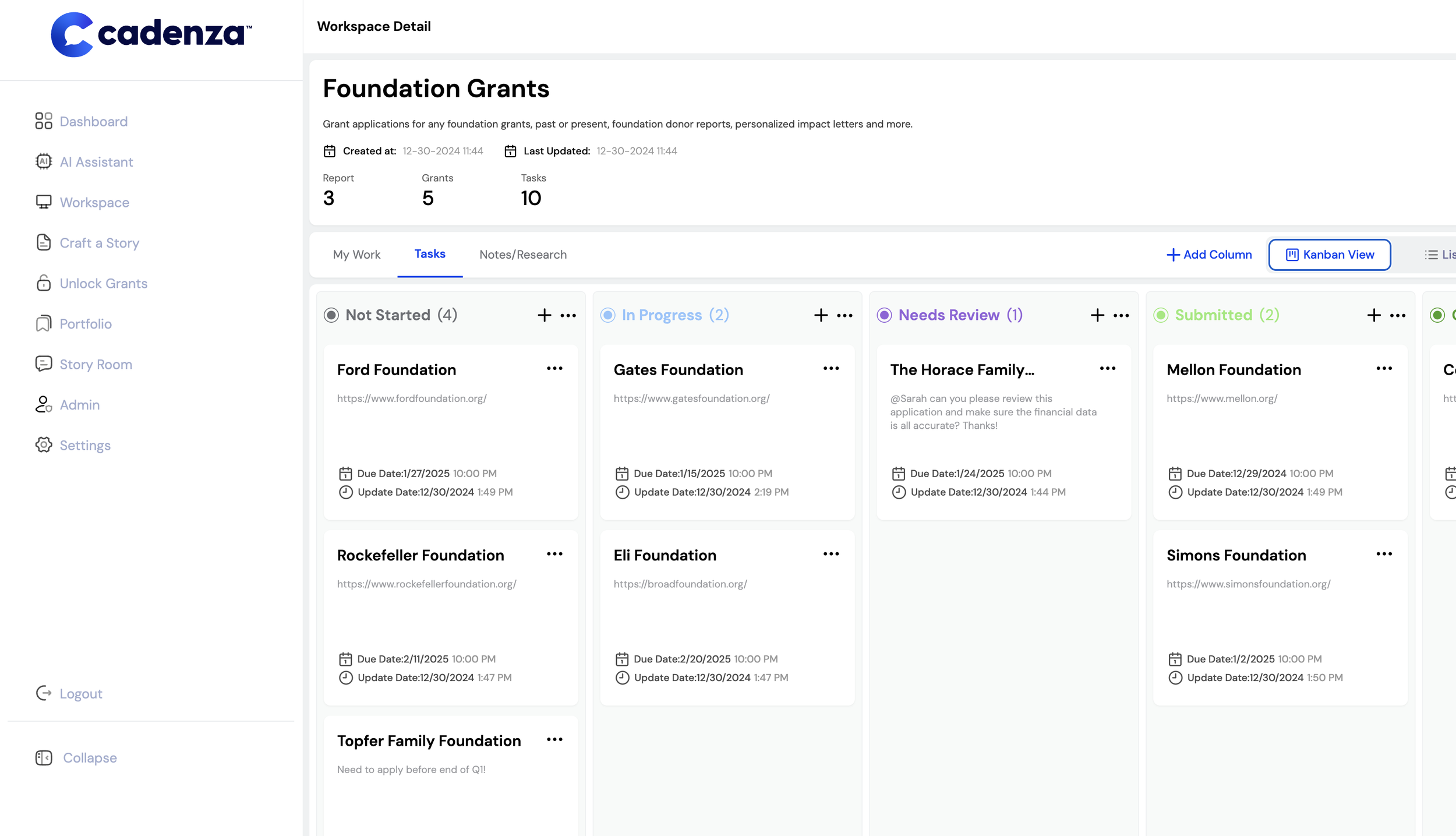The width and height of the screenshot is (1456, 836).
Task: Click the Grants count 5
Action: click(x=428, y=198)
